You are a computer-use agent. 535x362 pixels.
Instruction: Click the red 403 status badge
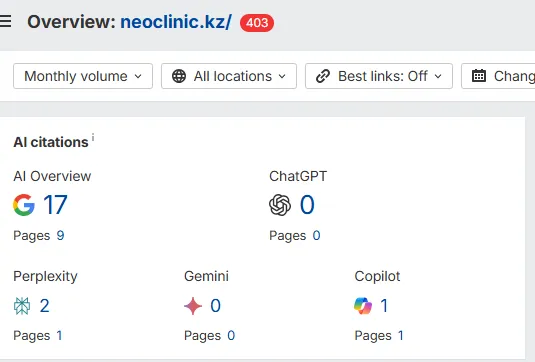(x=257, y=23)
